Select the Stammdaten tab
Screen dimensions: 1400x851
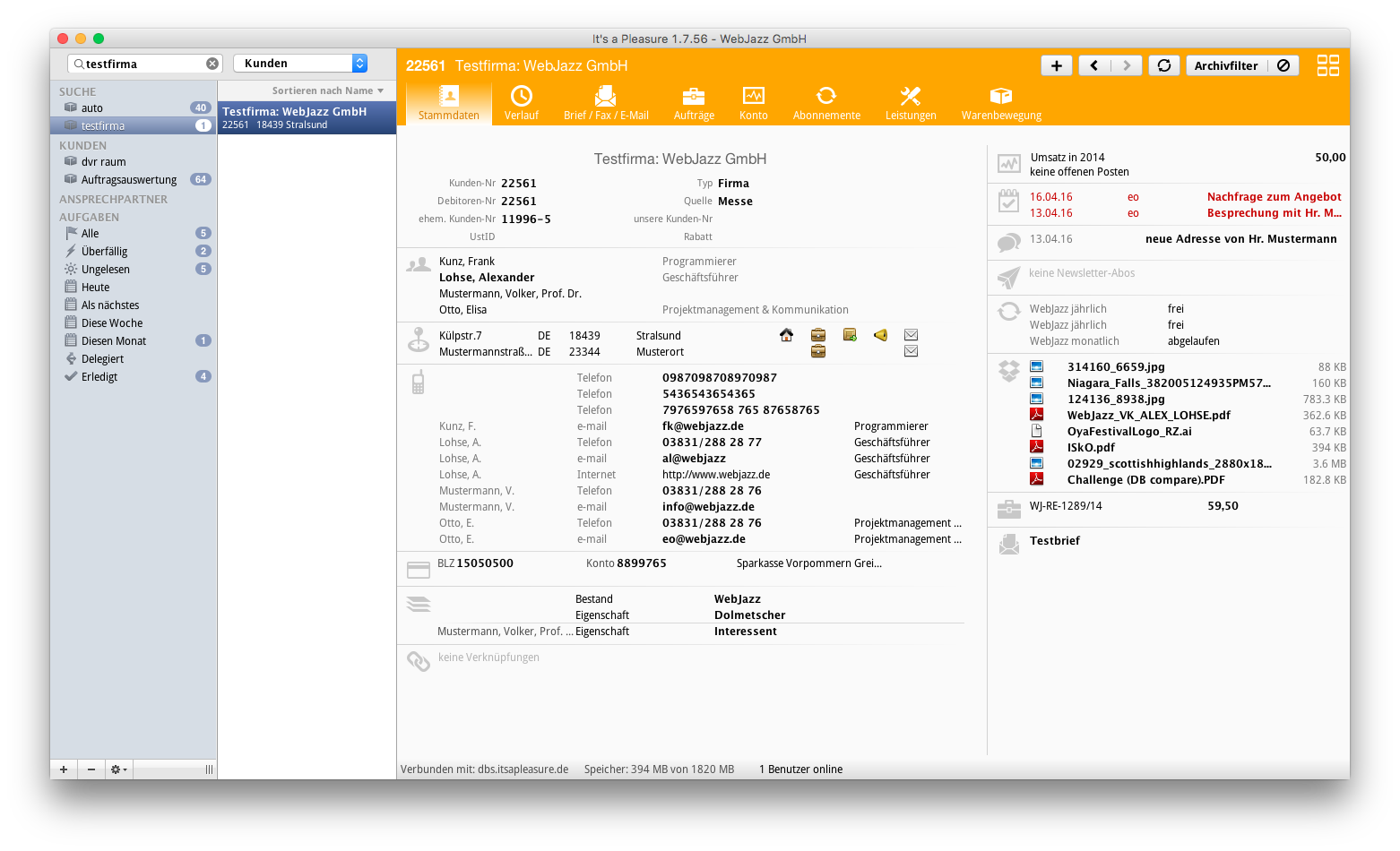point(449,103)
